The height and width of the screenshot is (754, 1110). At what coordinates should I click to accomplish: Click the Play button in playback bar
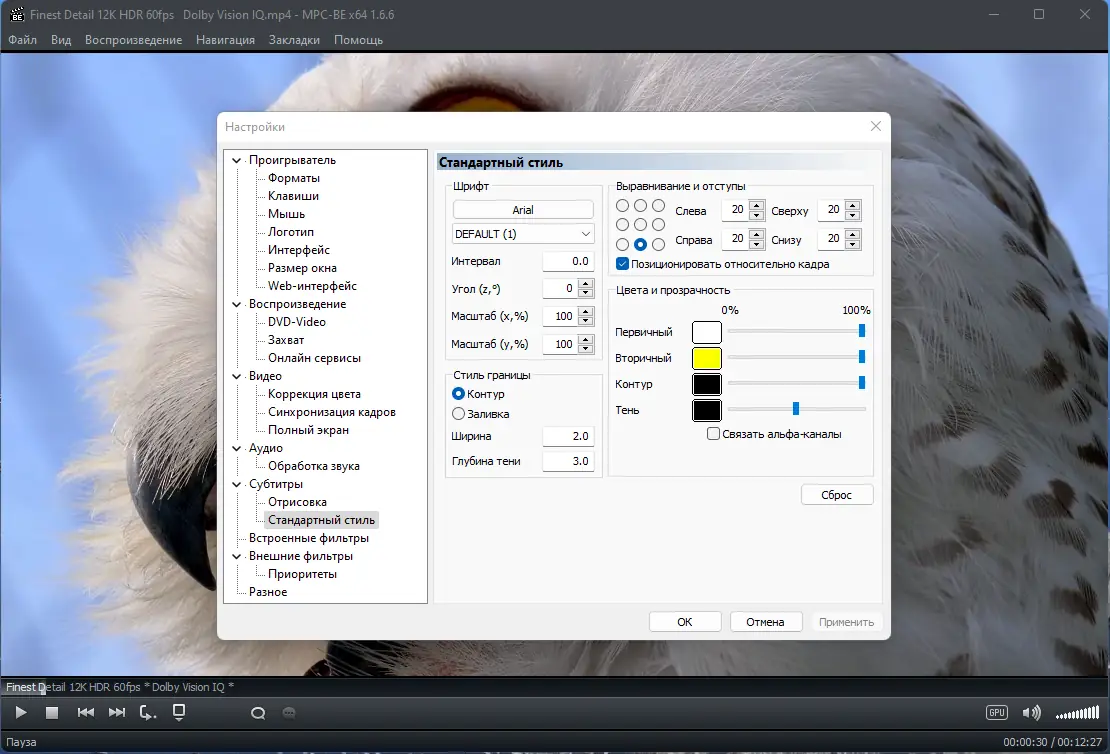(21, 713)
